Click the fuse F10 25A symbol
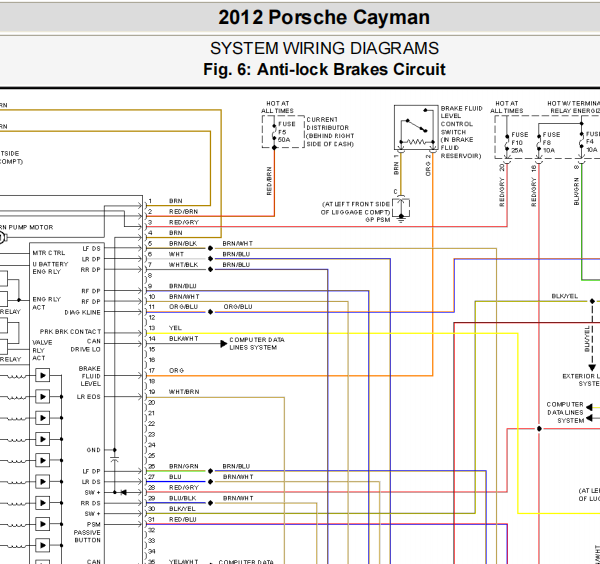The width and height of the screenshot is (600, 564). tap(507, 143)
